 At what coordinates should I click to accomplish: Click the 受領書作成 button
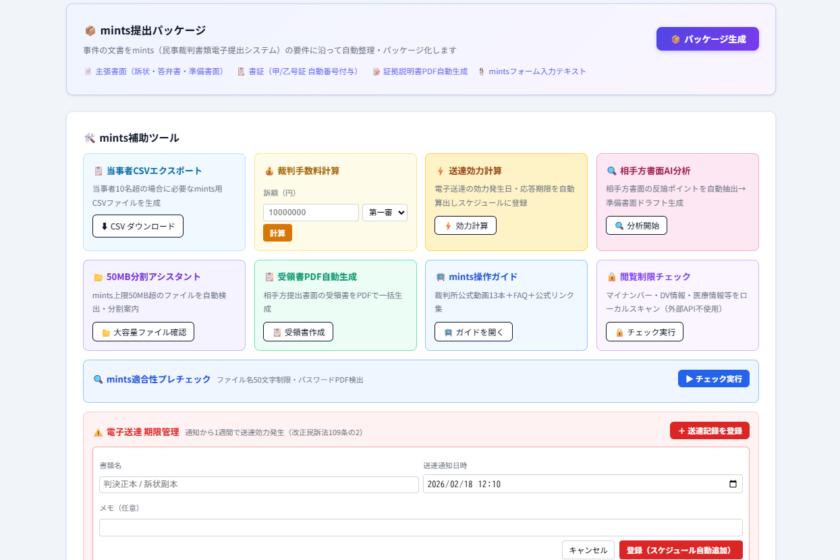(298, 332)
